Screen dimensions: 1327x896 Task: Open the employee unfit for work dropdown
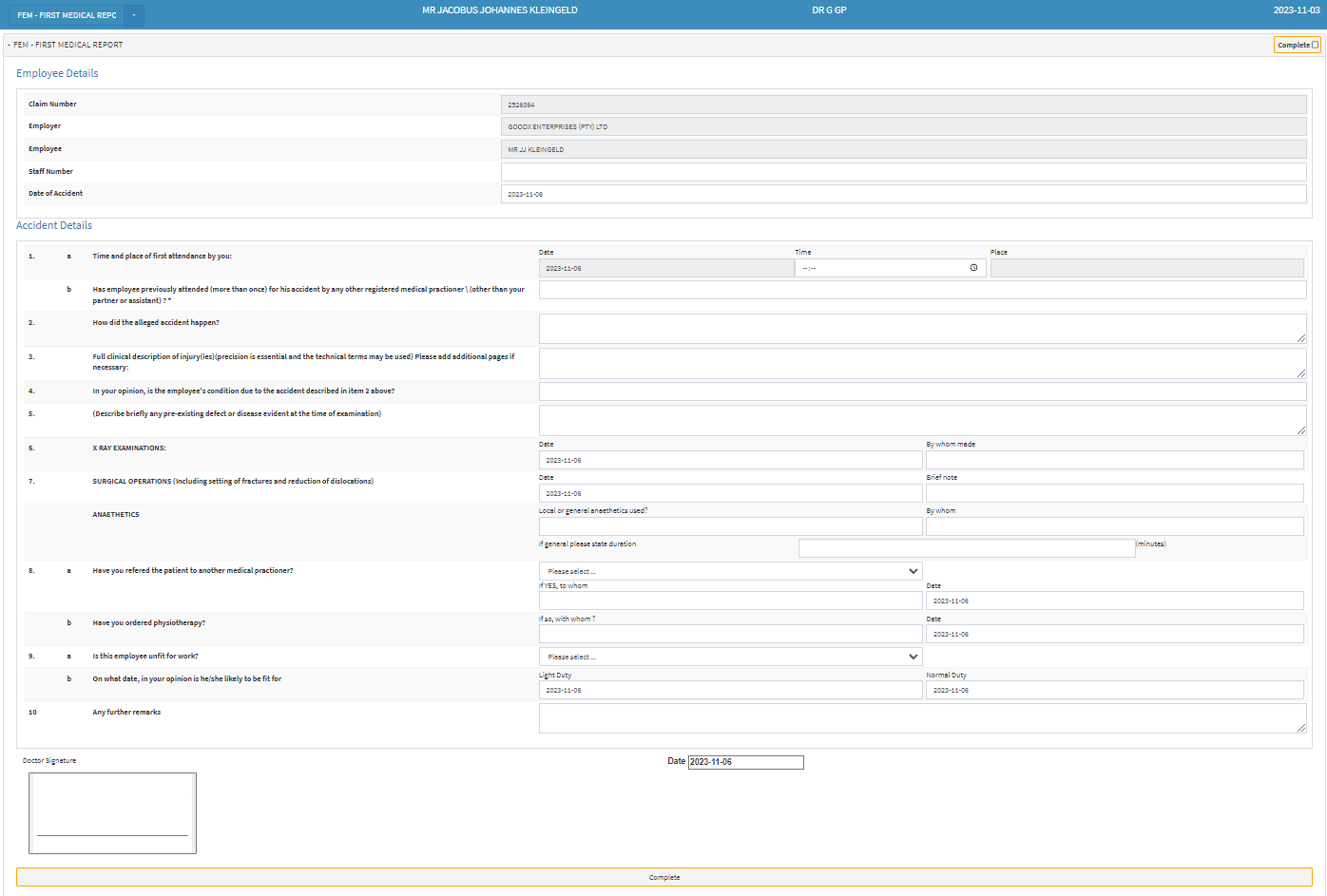(x=730, y=657)
